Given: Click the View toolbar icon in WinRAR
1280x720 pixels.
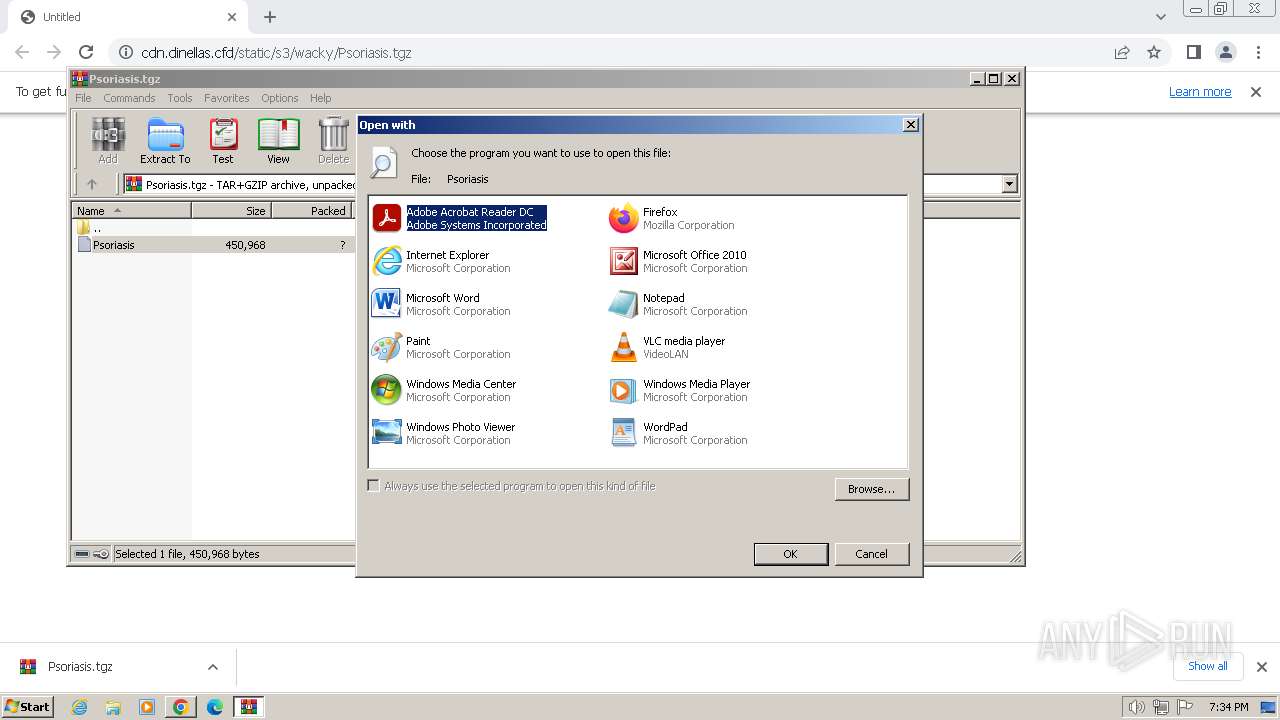Looking at the screenshot, I should coord(278,141).
